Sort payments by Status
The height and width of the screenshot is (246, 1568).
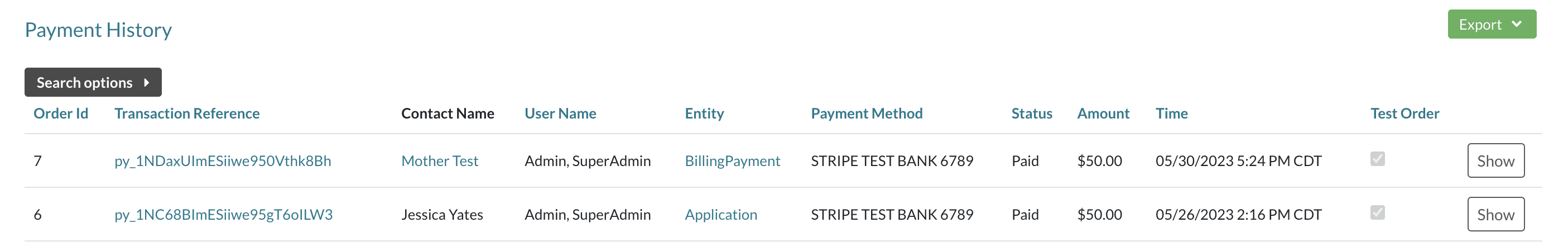click(1031, 113)
